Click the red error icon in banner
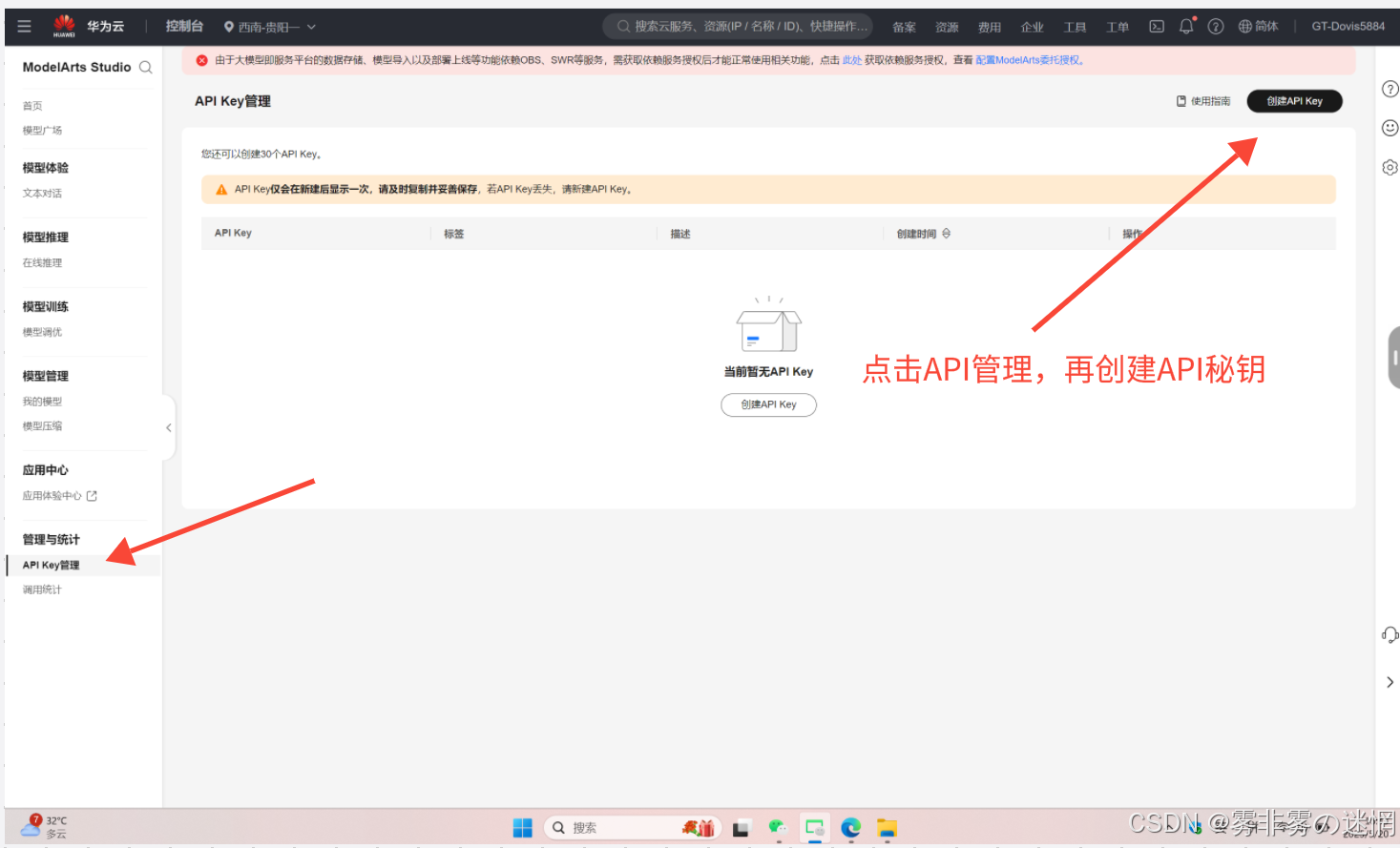1400x848 pixels. (x=202, y=60)
